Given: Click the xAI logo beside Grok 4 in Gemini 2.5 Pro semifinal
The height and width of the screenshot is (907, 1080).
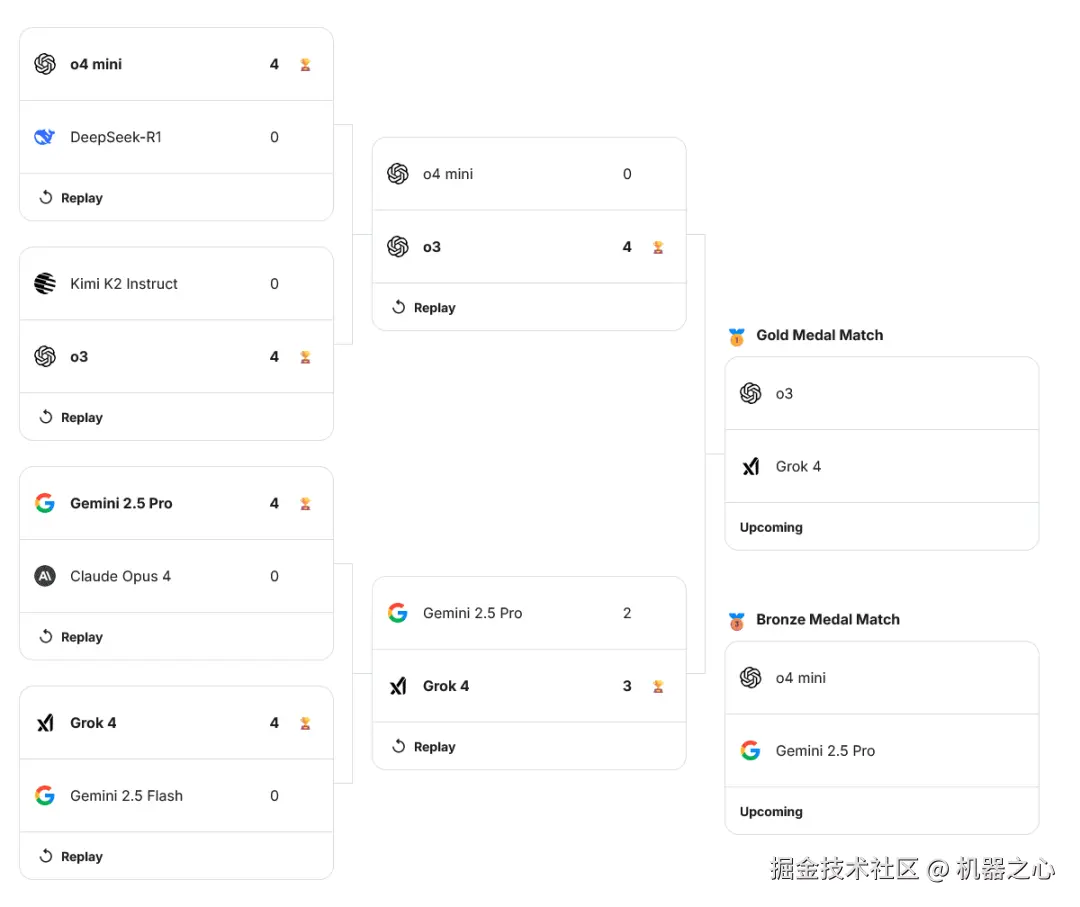Looking at the screenshot, I should (398, 686).
